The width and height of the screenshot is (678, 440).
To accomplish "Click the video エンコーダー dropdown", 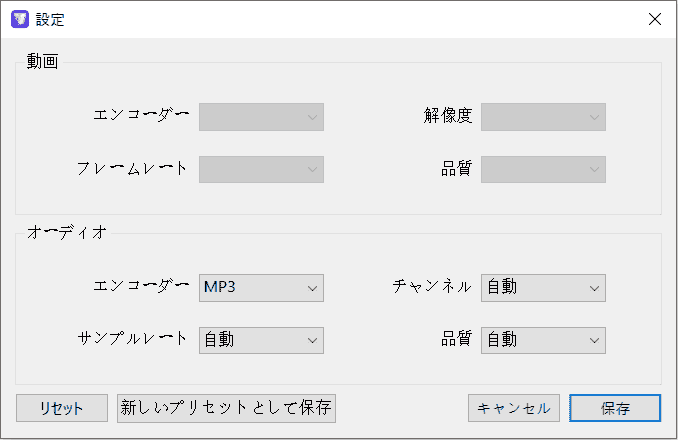I will click(x=261, y=117).
